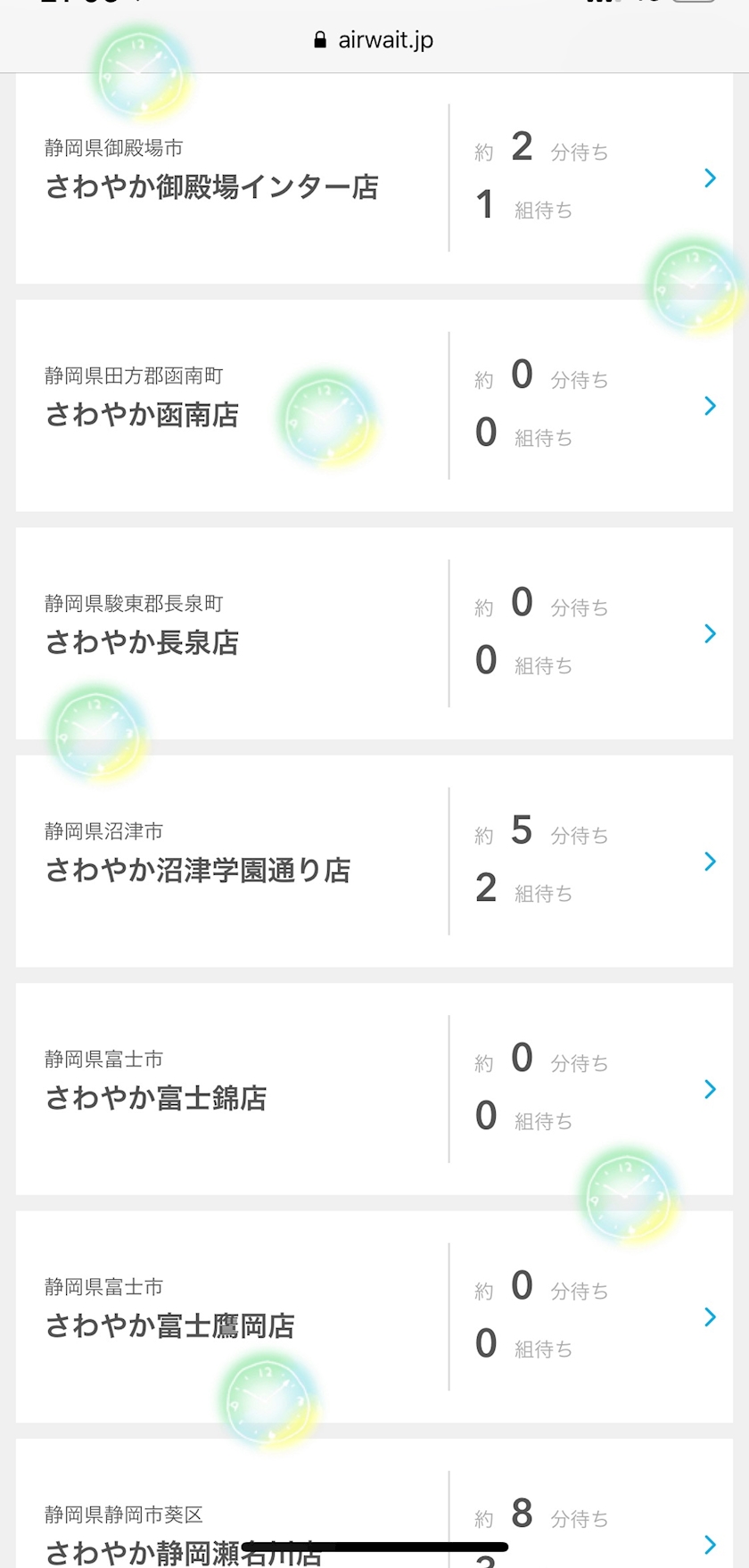Choose the さわやか長泉店 store title
Image resolution: width=749 pixels, height=1568 pixels.
[143, 642]
